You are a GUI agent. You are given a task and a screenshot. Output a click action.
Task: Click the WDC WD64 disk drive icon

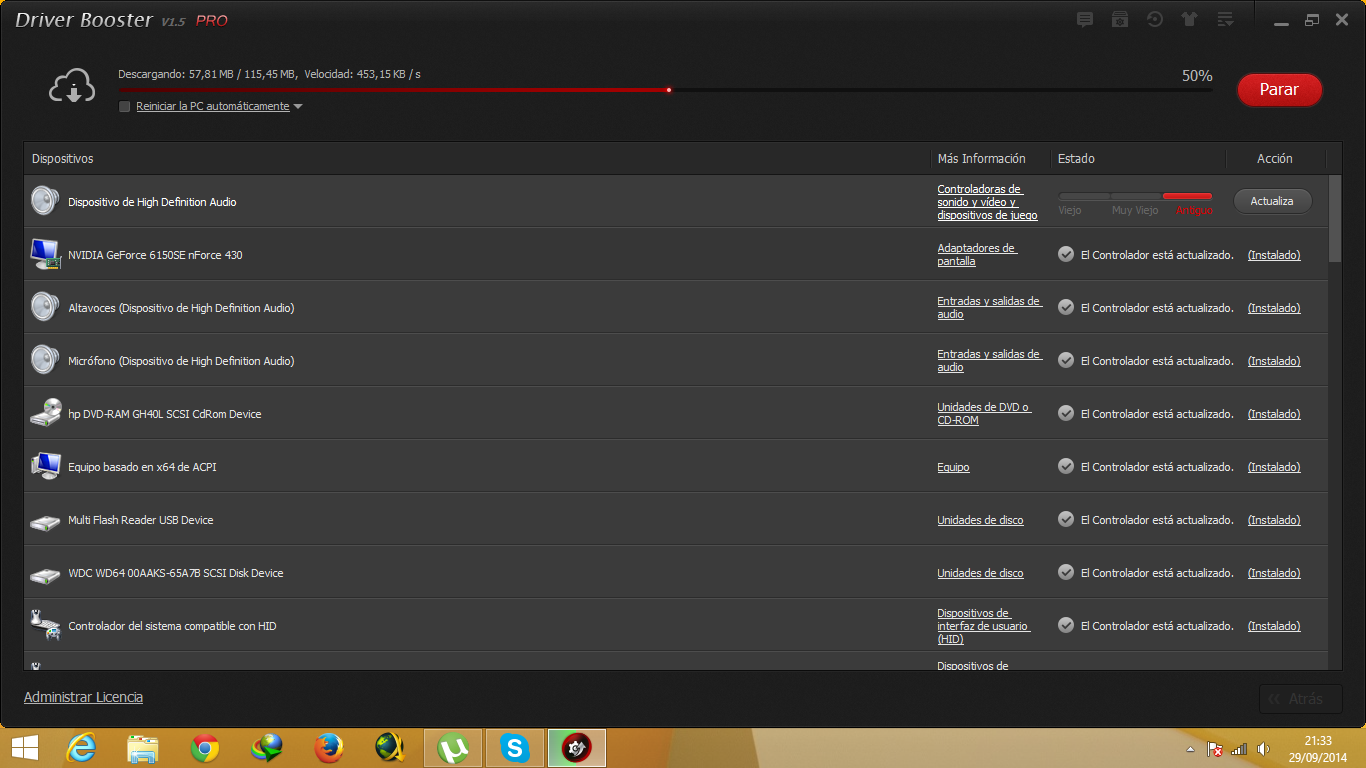(45, 574)
